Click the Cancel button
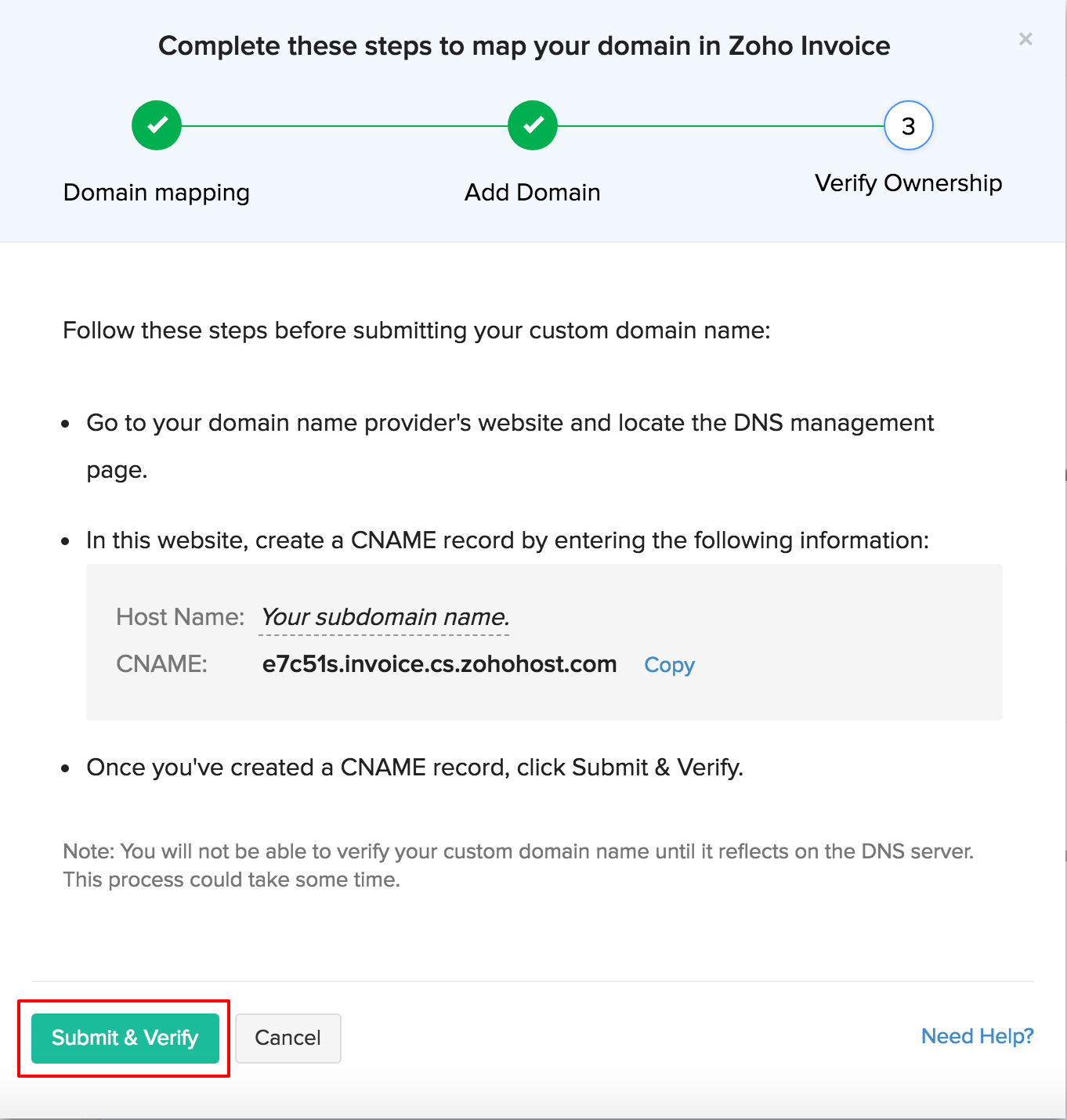Image resolution: width=1067 pixels, height=1120 pixels. 288,1038
